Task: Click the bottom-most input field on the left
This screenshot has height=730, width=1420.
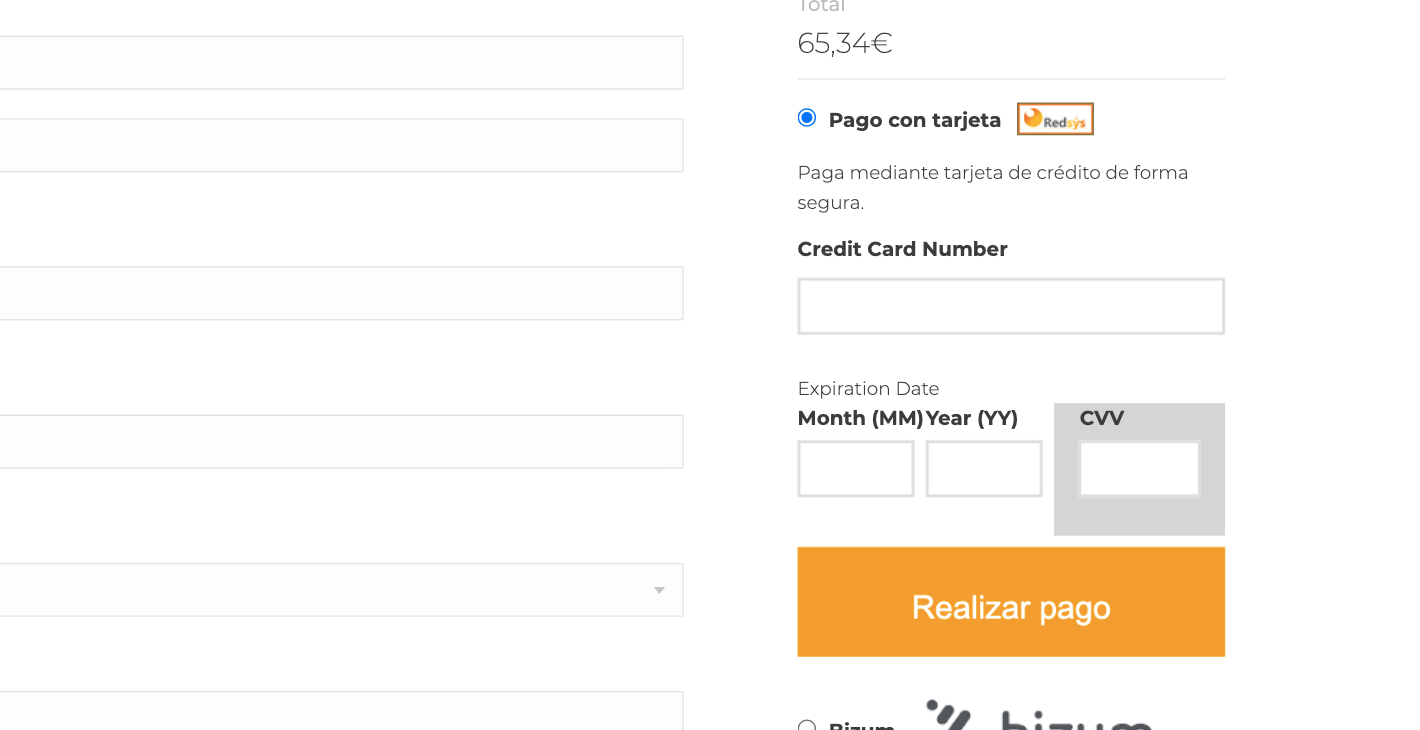Action: click(340, 711)
